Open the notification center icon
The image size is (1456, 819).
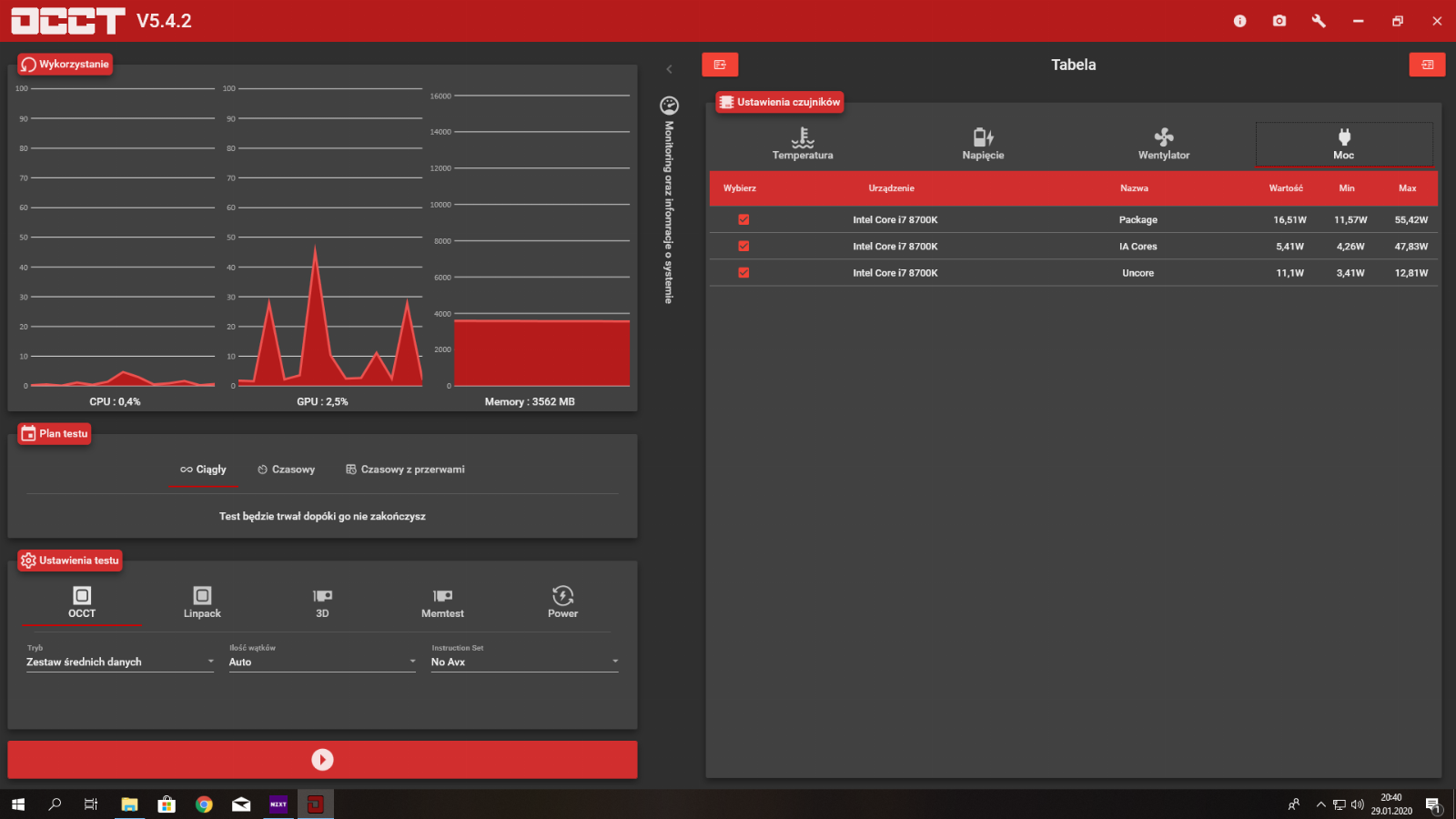[x=1433, y=804]
